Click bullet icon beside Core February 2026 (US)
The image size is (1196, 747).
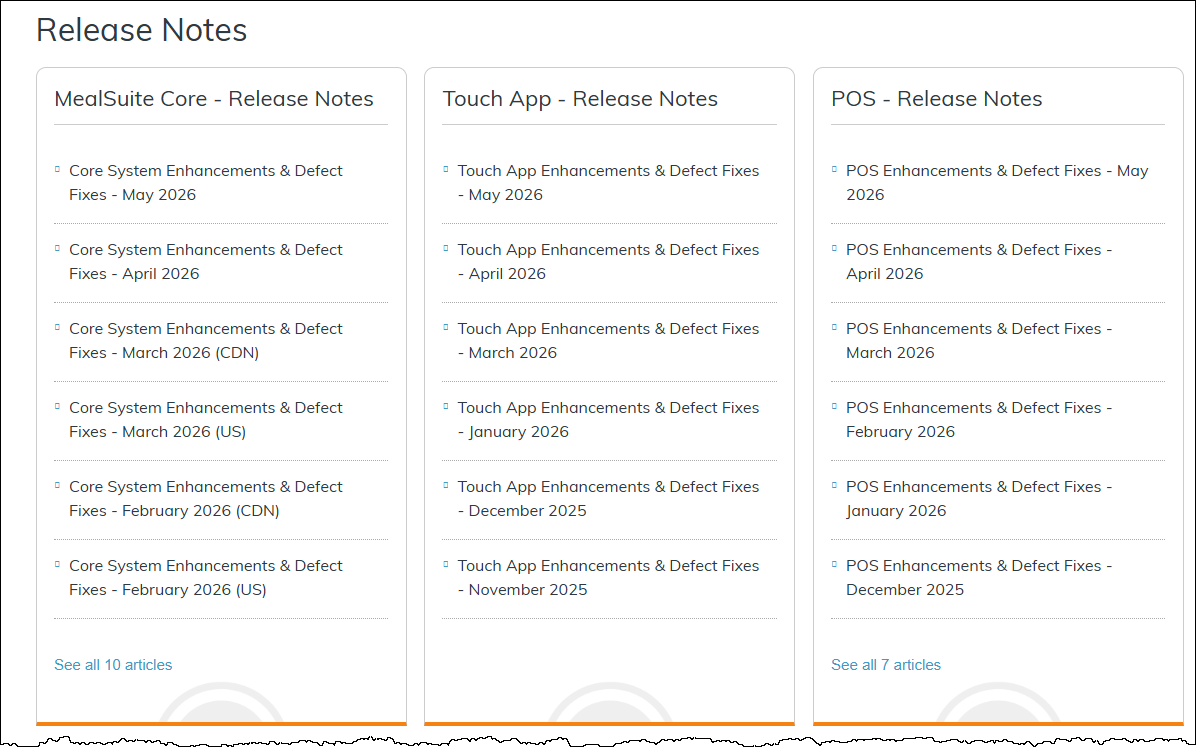click(x=57, y=564)
